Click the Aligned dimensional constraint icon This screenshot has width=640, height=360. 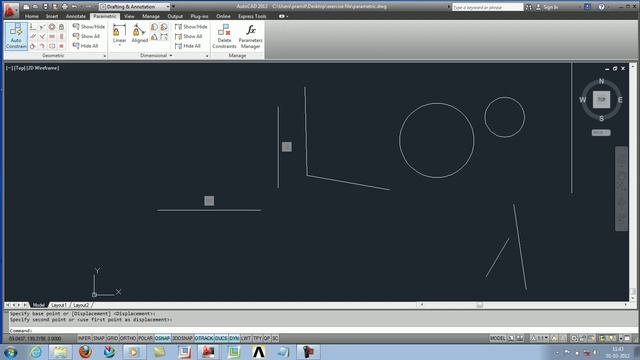click(x=139, y=31)
